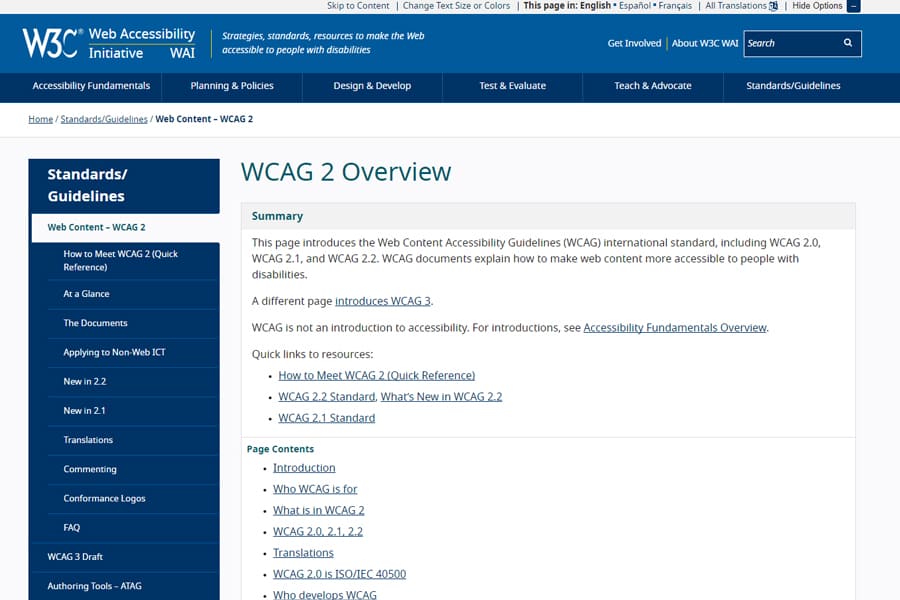Viewport: 900px width, 600px height.
Task: Open Get Involved link
Action: 634,43
